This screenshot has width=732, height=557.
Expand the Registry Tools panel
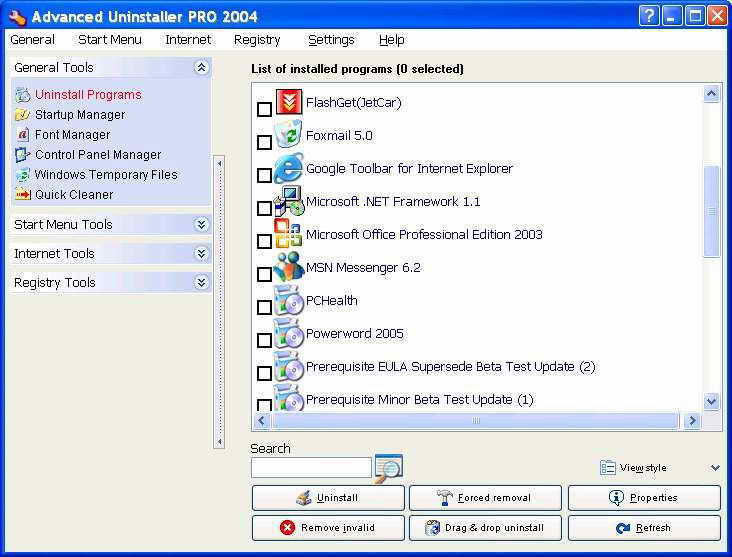[x=201, y=283]
